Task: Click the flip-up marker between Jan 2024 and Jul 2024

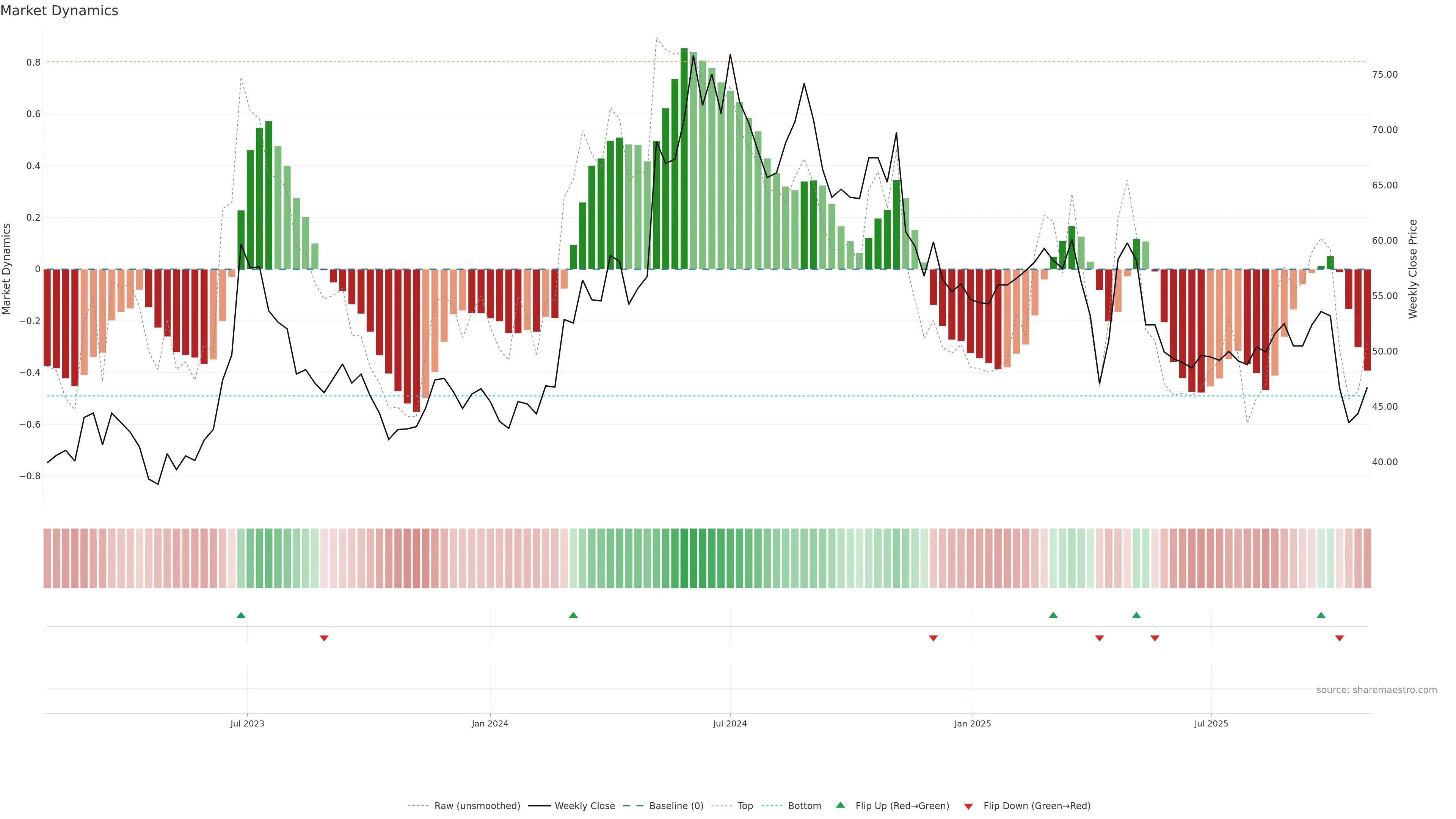Action: (x=573, y=615)
